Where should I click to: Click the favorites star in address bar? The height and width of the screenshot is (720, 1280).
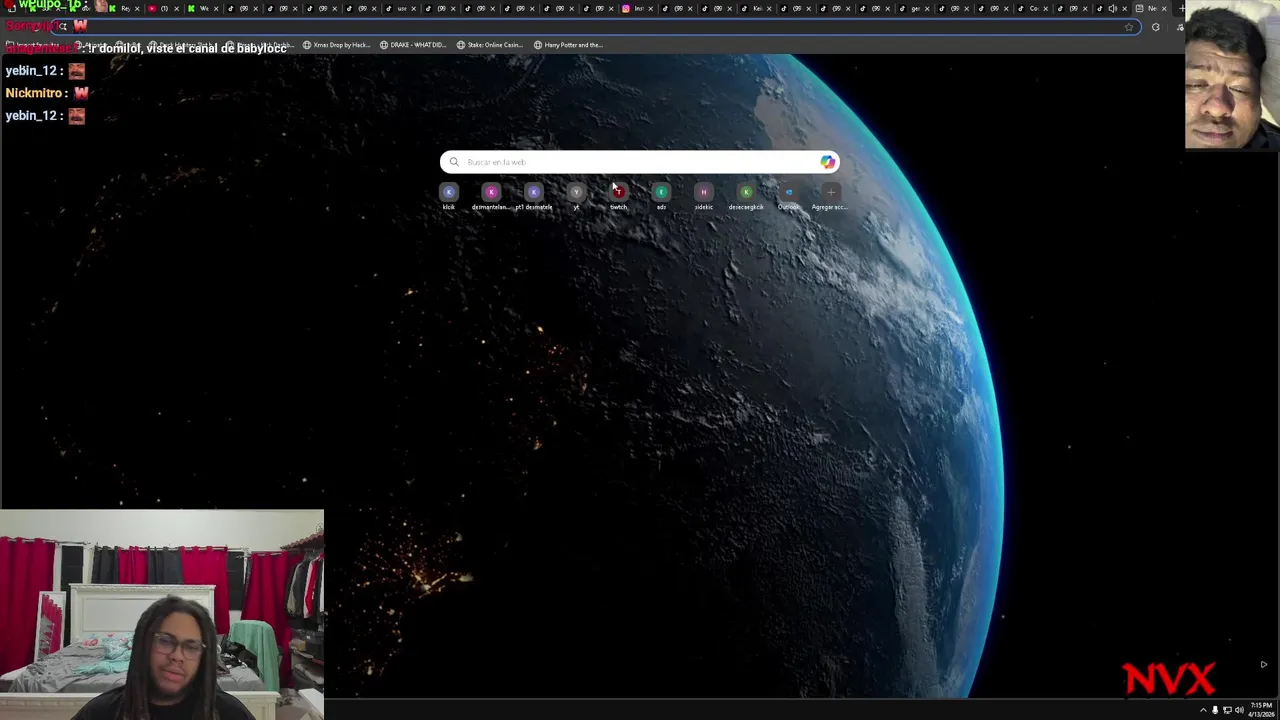(1129, 27)
